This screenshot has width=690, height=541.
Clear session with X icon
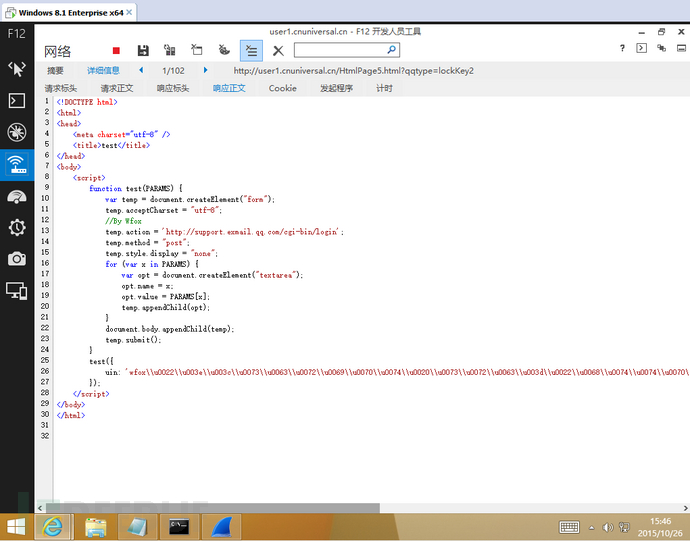(x=278, y=51)
